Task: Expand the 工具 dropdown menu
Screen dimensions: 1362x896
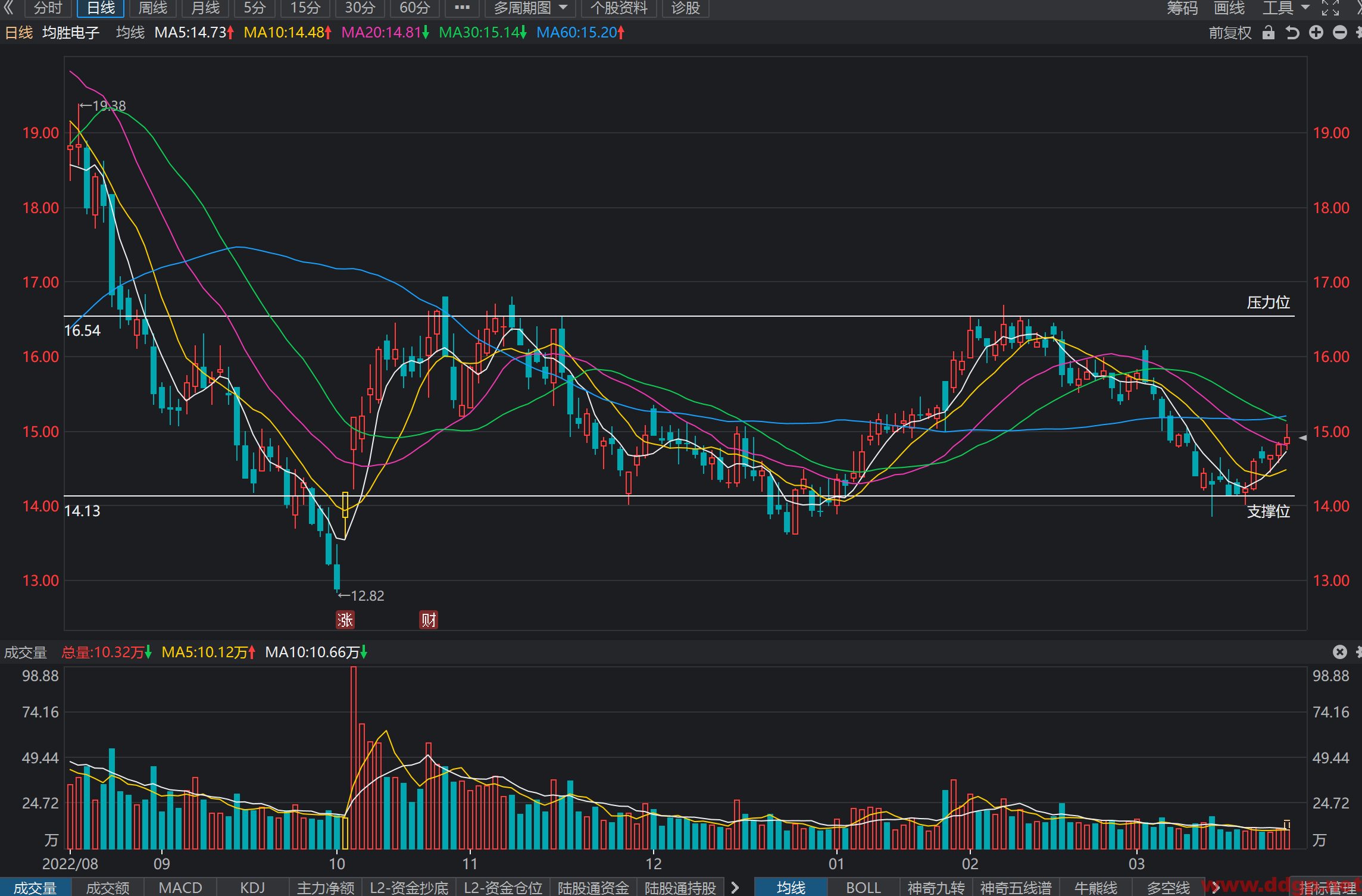Action: coord(1286,8)
